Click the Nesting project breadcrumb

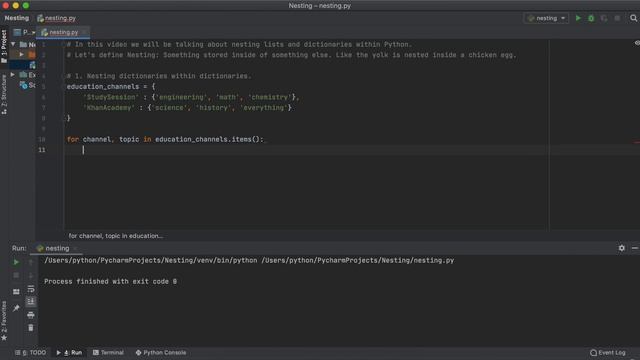(x=16, y=18)
